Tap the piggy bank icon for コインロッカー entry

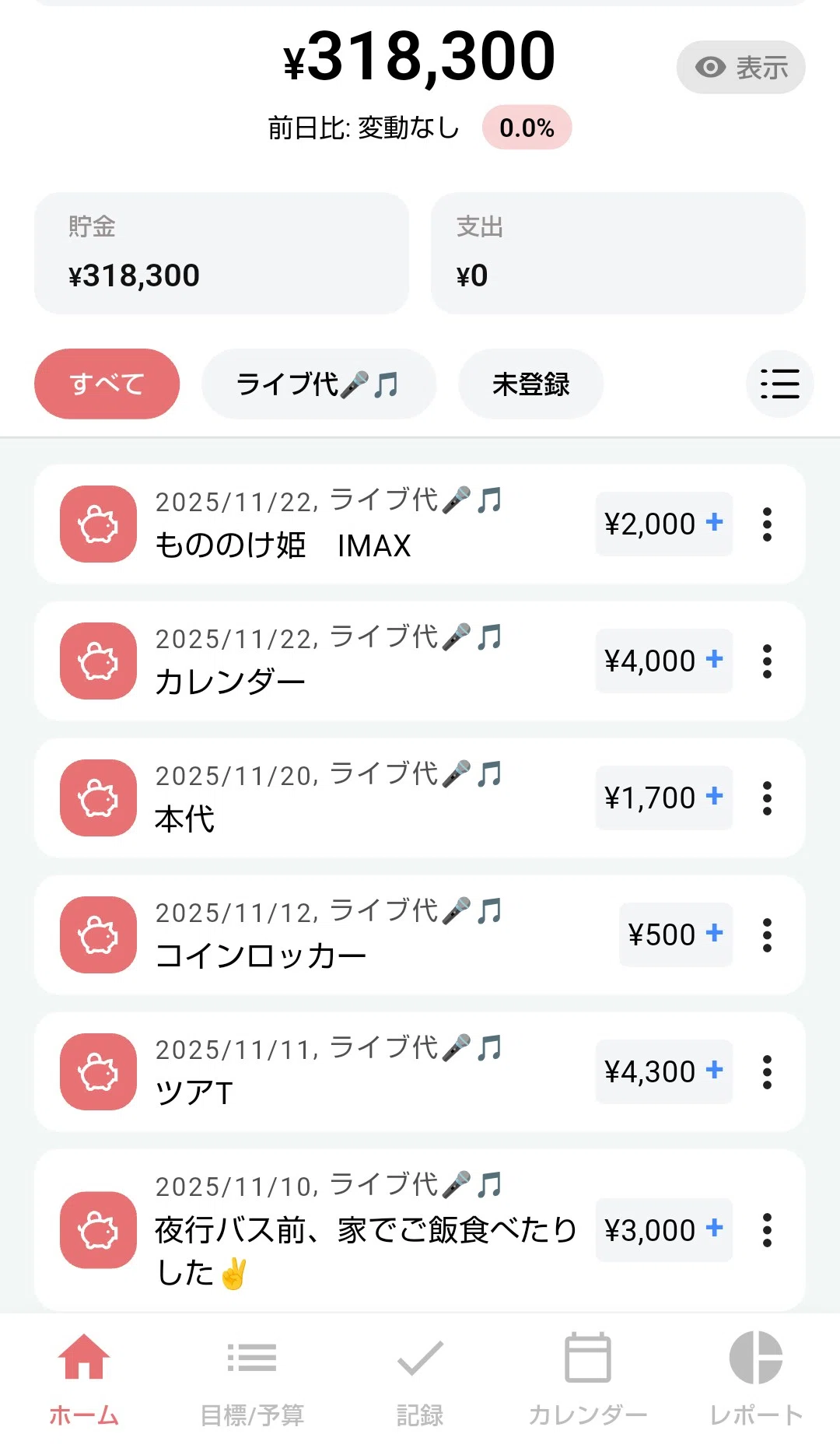click(98, 934)
